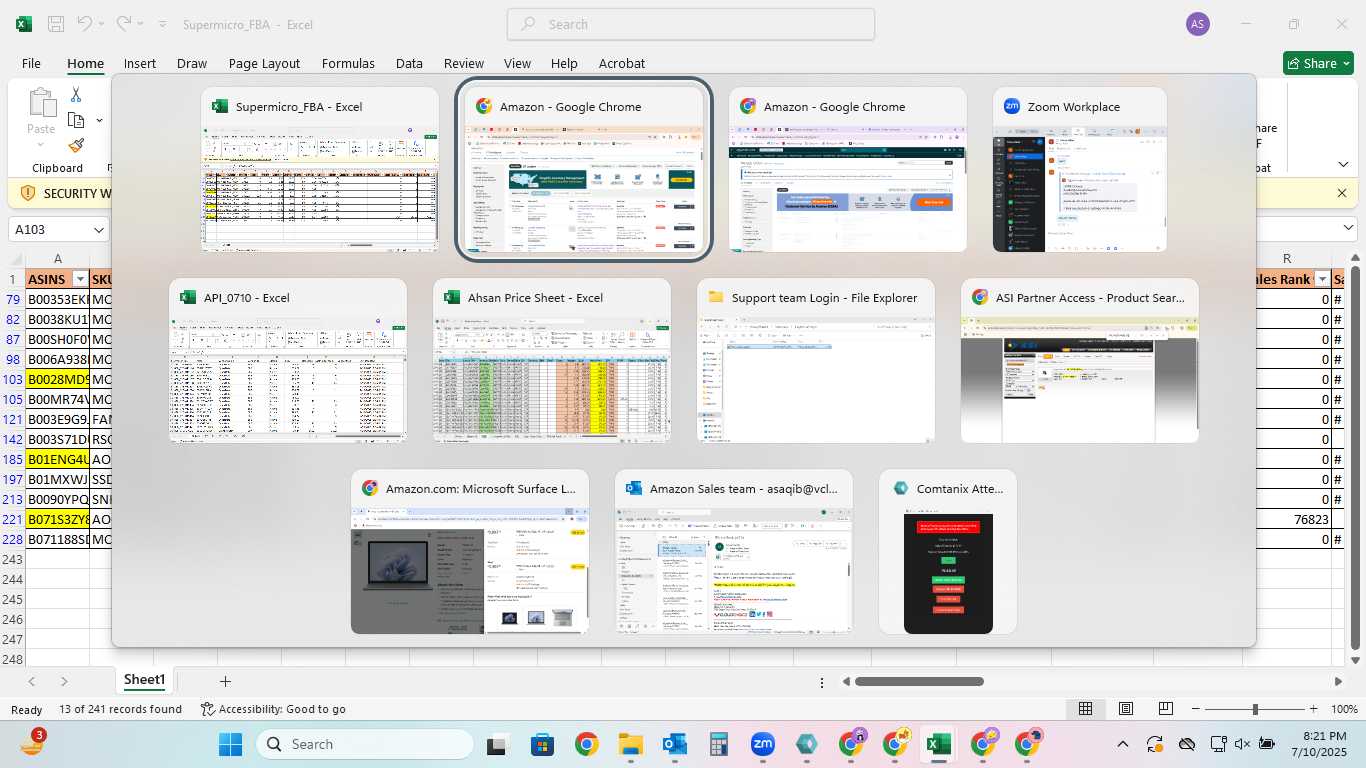
Task: Open the Sales Rank column filter dropdown
Action: [1323, 280]
